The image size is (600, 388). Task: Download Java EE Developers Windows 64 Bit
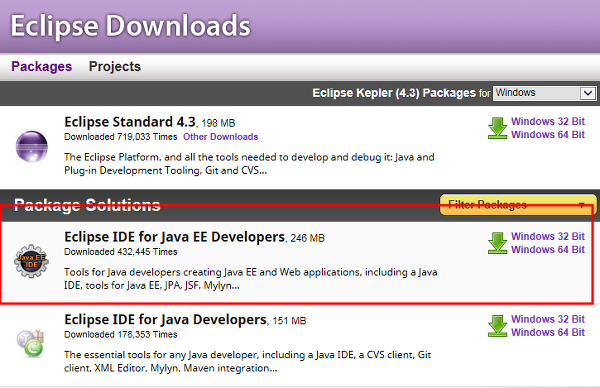coord(548,249)
